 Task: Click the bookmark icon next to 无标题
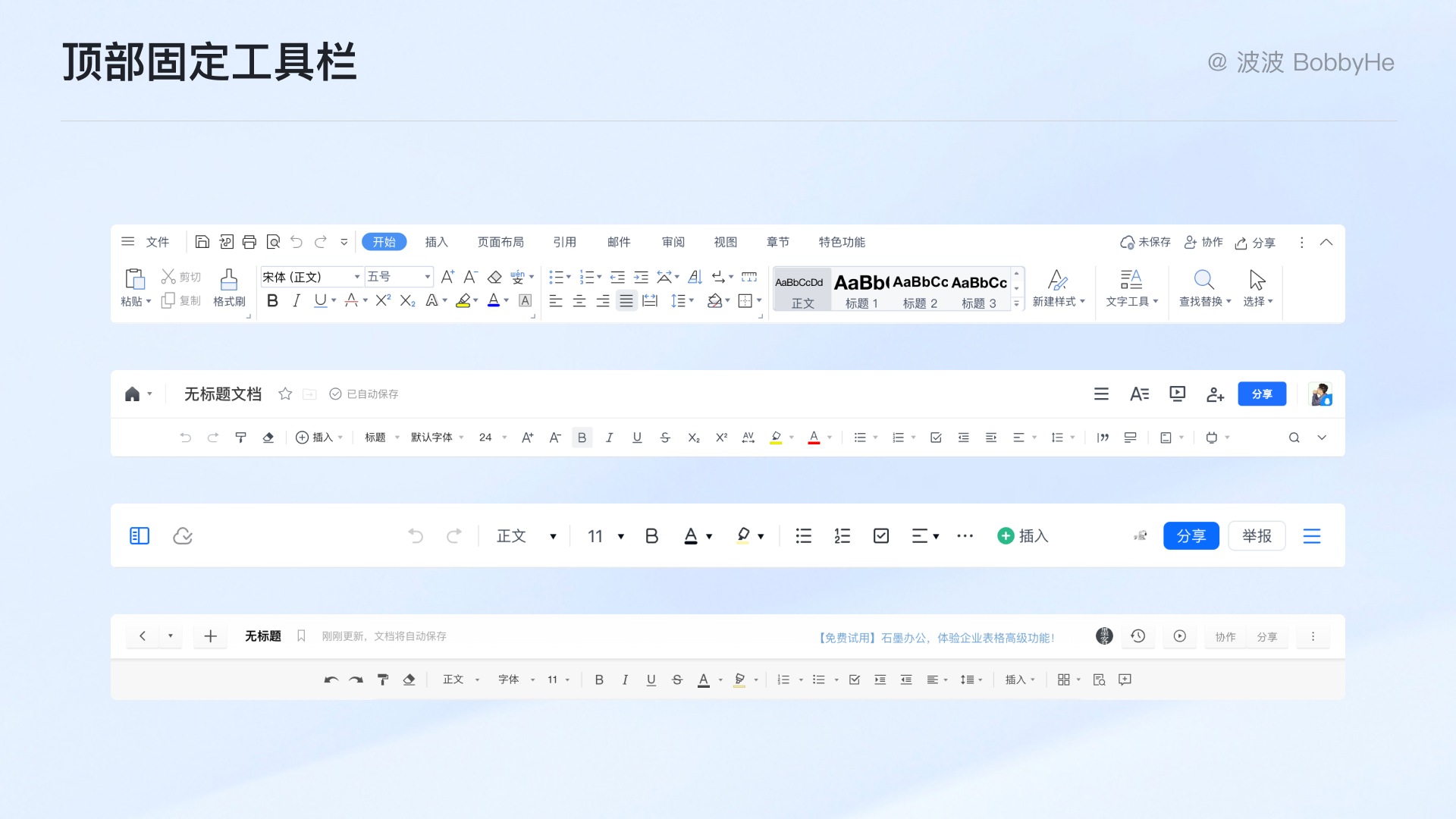pyautogui.click(x=301, y=636)
